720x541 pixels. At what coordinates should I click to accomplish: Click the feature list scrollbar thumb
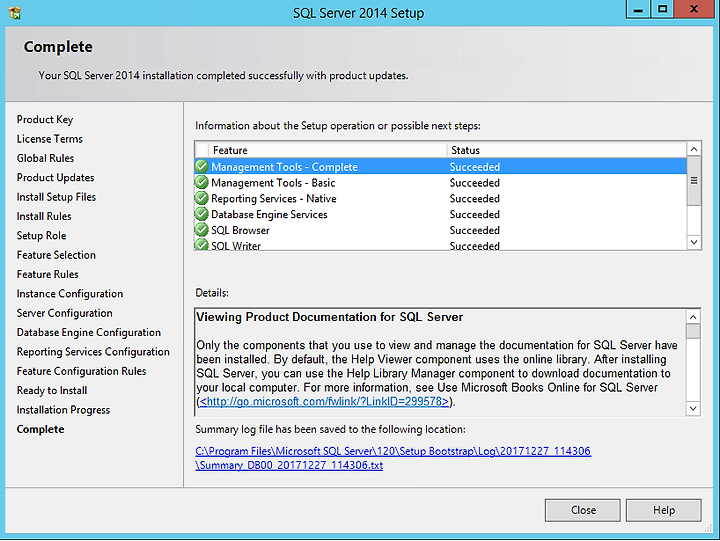click(694, 181)
